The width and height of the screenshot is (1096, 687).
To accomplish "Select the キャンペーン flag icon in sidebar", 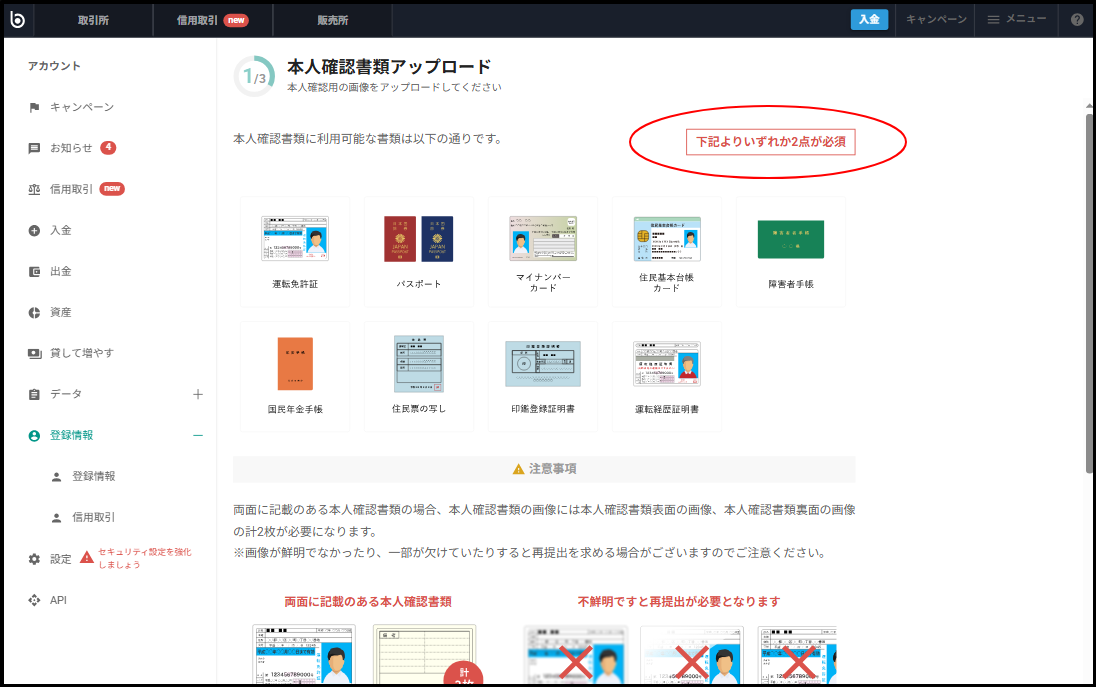I will [x=34, y=106].
